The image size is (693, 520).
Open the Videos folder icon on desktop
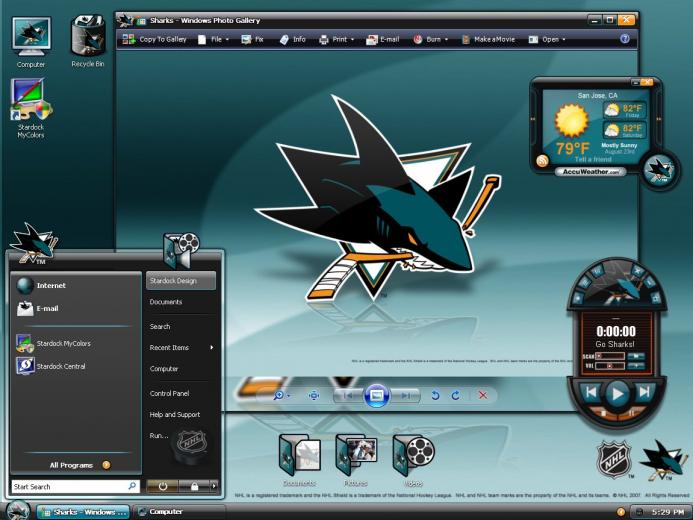click(413, 460)
